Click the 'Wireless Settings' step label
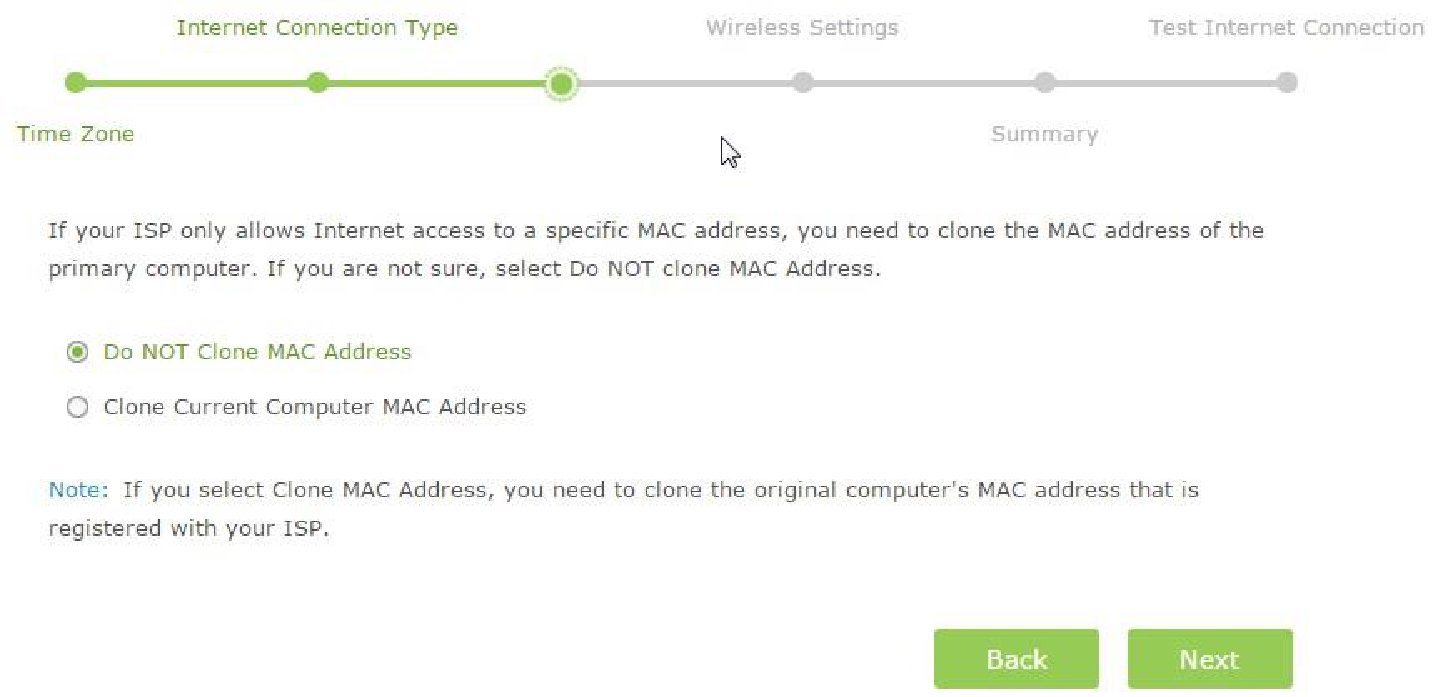This screenshot has height=697, width=1433. pyautogui.click(x=801, y=28)
